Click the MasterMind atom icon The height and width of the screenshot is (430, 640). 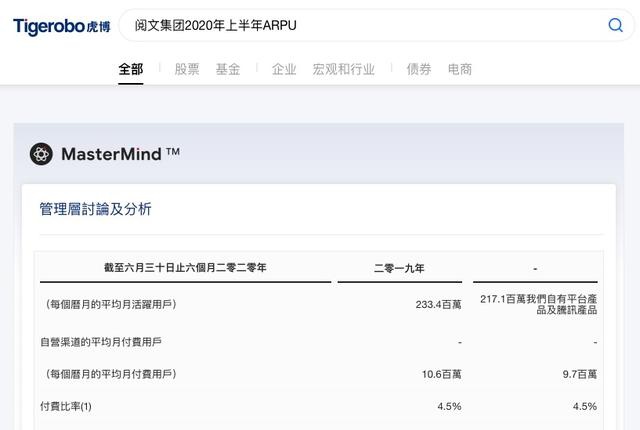(41, 154)
